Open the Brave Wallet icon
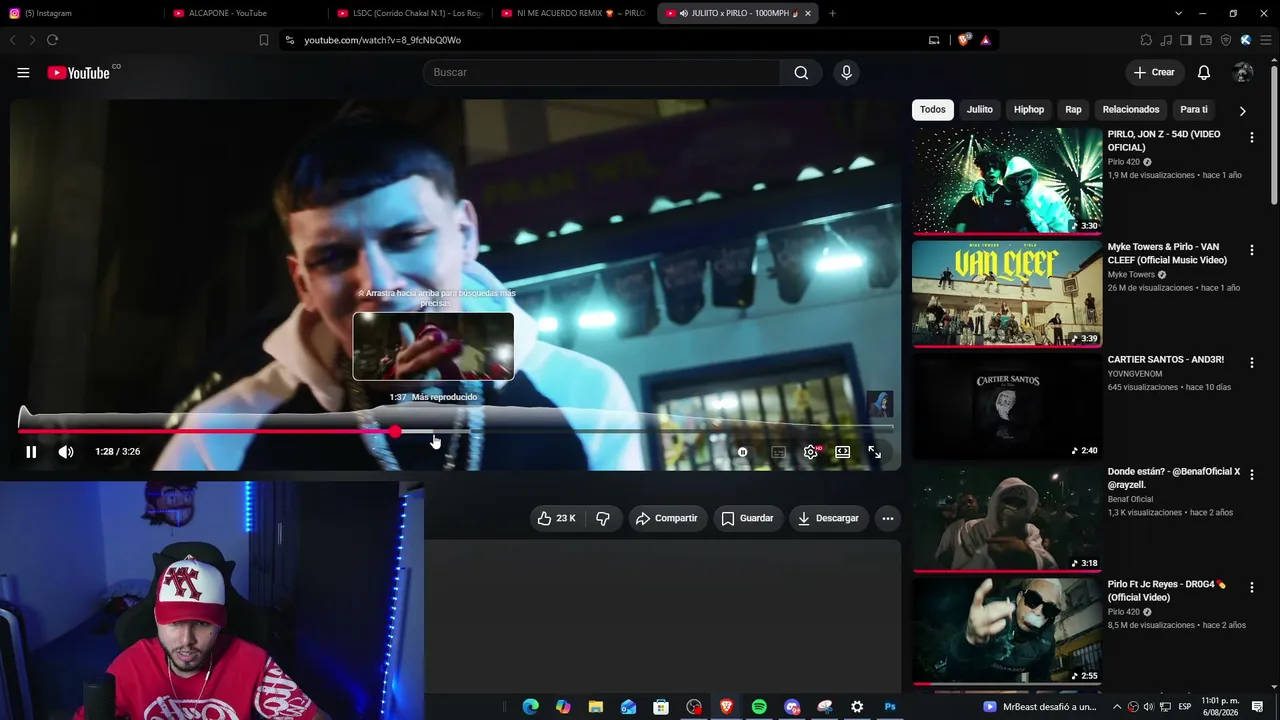The height and width of the screenshot is (720, 1280). coord(1206,40)
